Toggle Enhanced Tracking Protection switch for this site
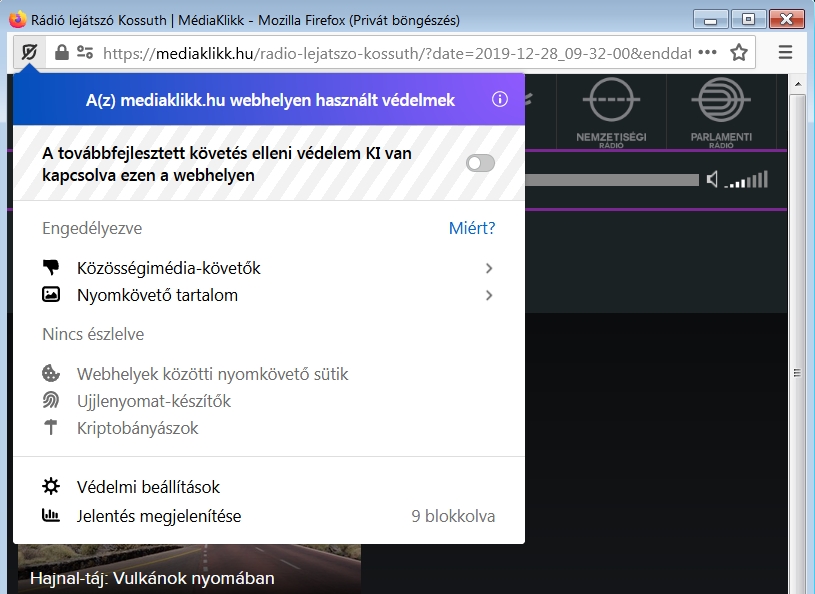 click(480, 163)
